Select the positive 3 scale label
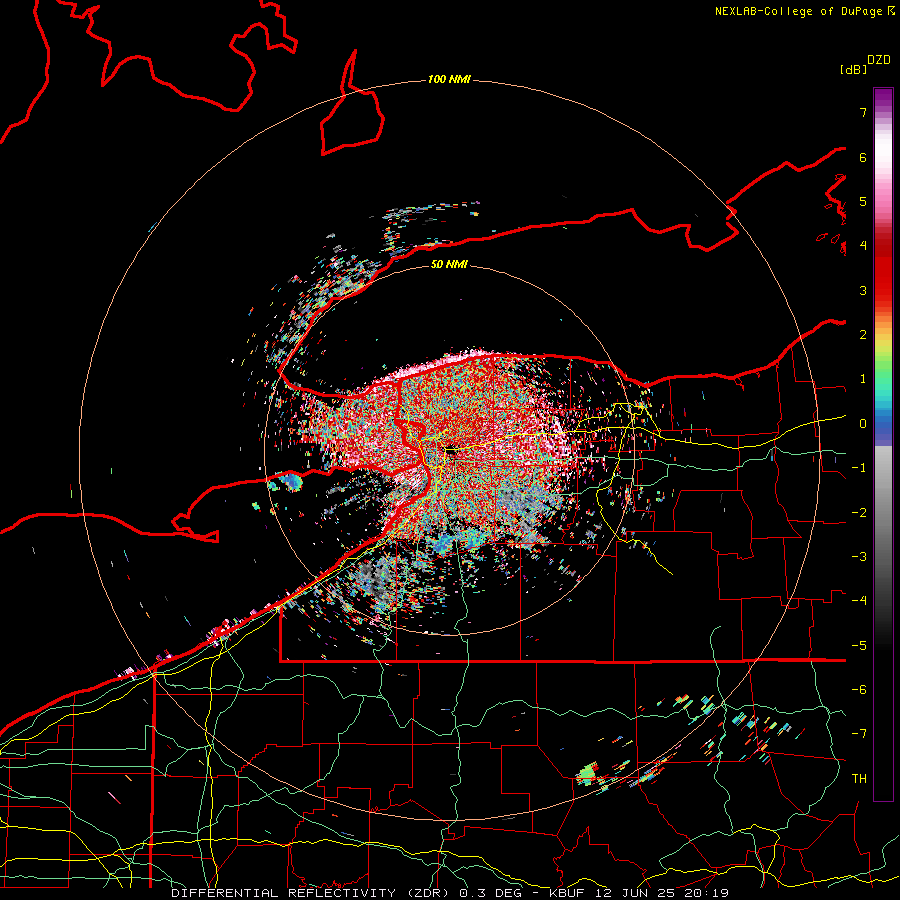The image size is (900, 900). pos(863,290)
